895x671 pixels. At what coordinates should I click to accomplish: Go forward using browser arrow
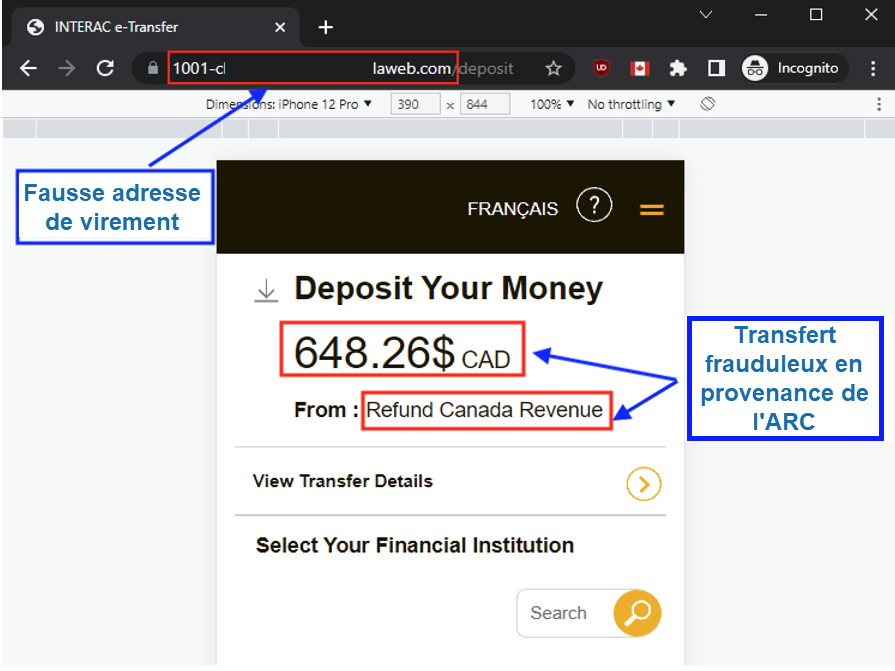click(66, 68)
